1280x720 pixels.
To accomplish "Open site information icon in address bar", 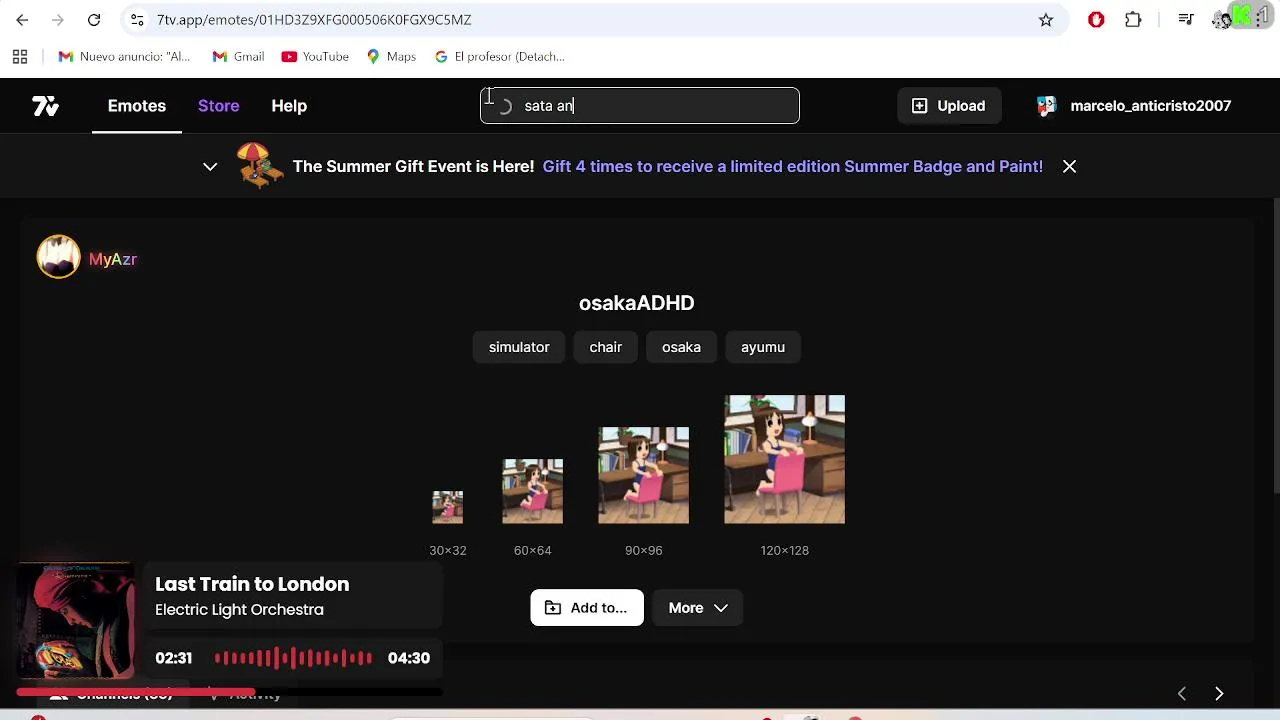I will click(x=137, y=20).
